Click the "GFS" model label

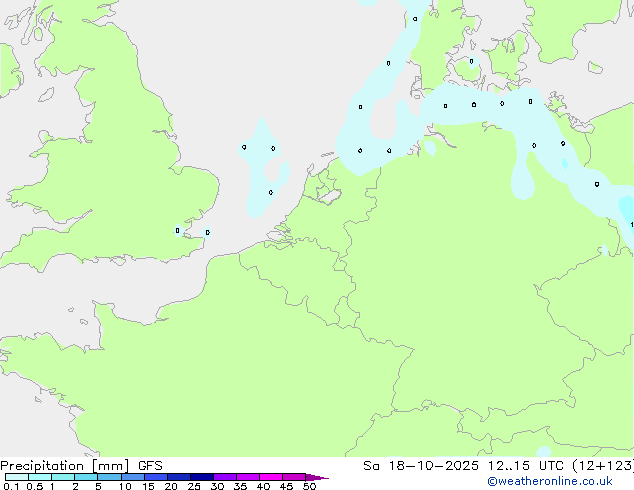click(x=150, y=466)
